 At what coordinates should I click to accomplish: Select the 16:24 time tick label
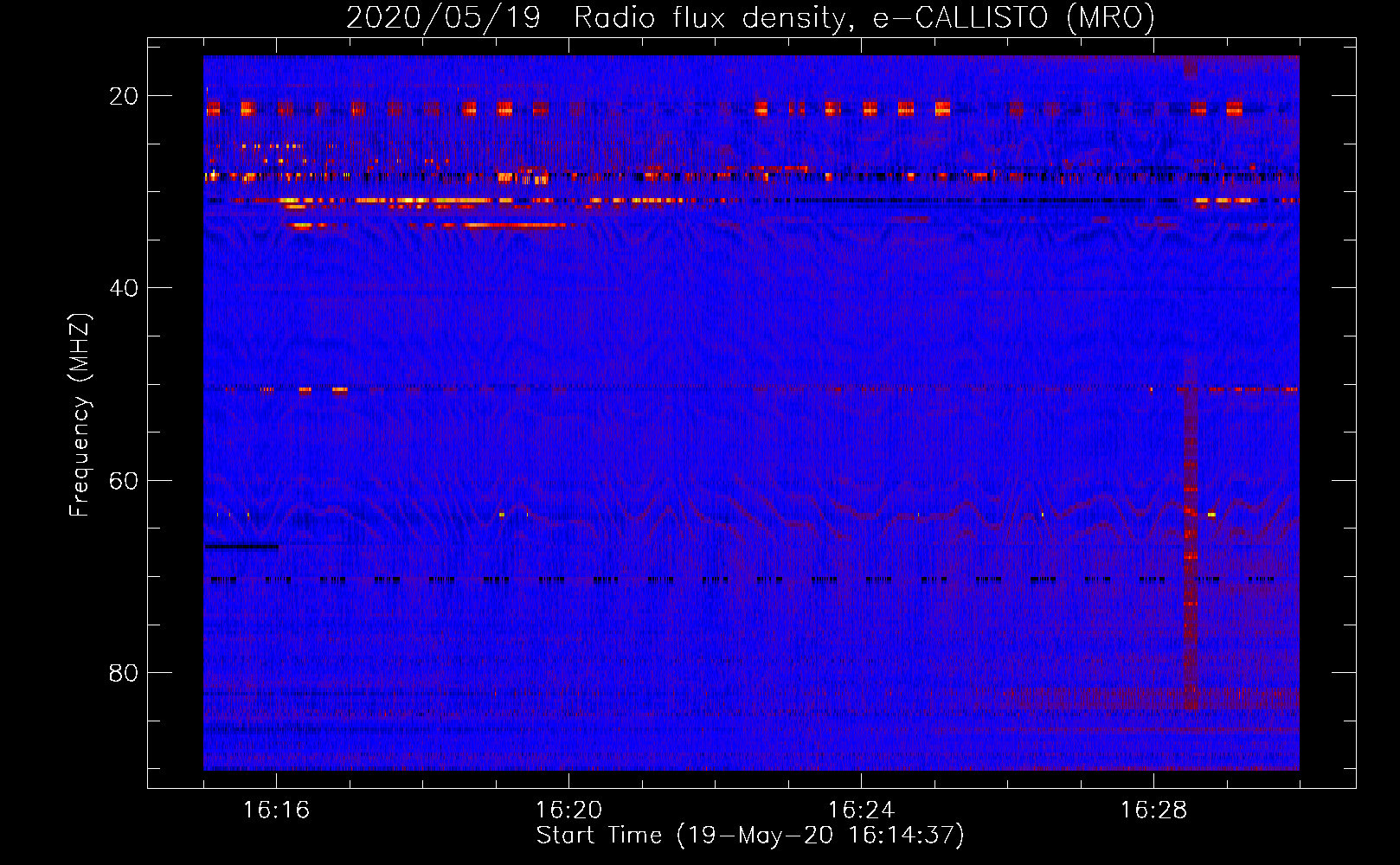[x=861, y=811]
